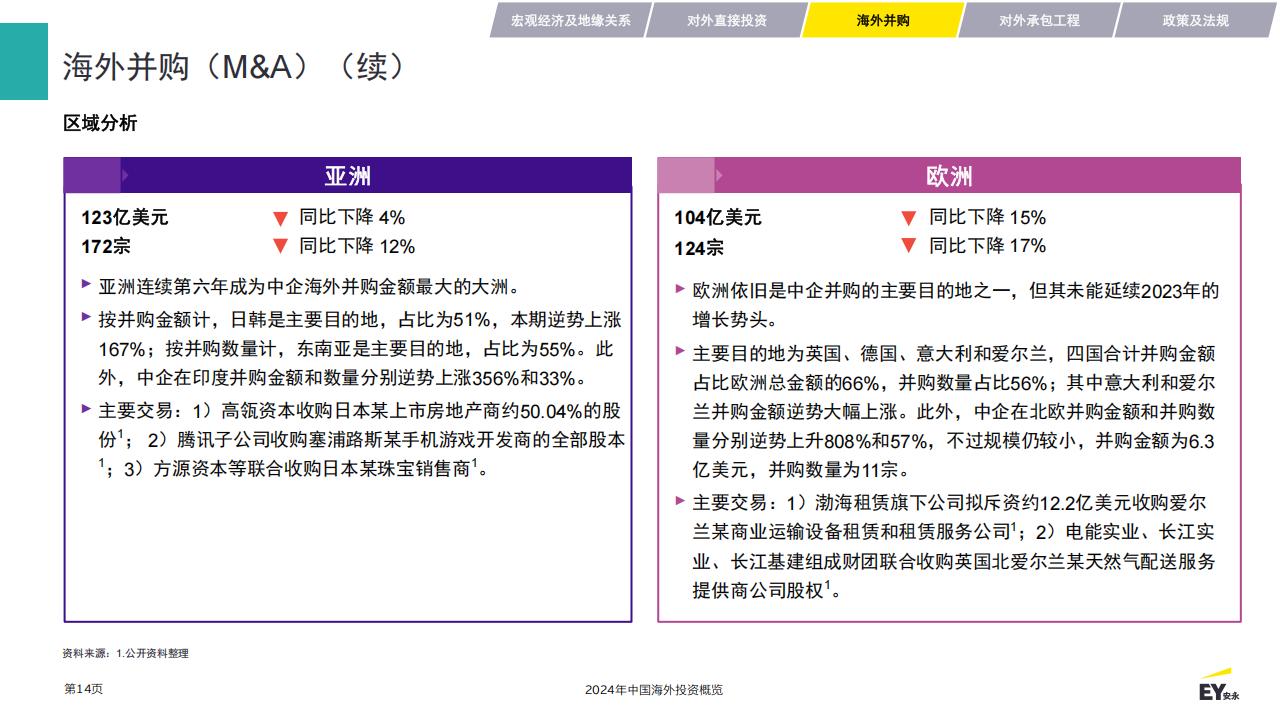Select the text 同比下降 17%
The width and height of the screenshot is (1280, 720).
[987, 245]
